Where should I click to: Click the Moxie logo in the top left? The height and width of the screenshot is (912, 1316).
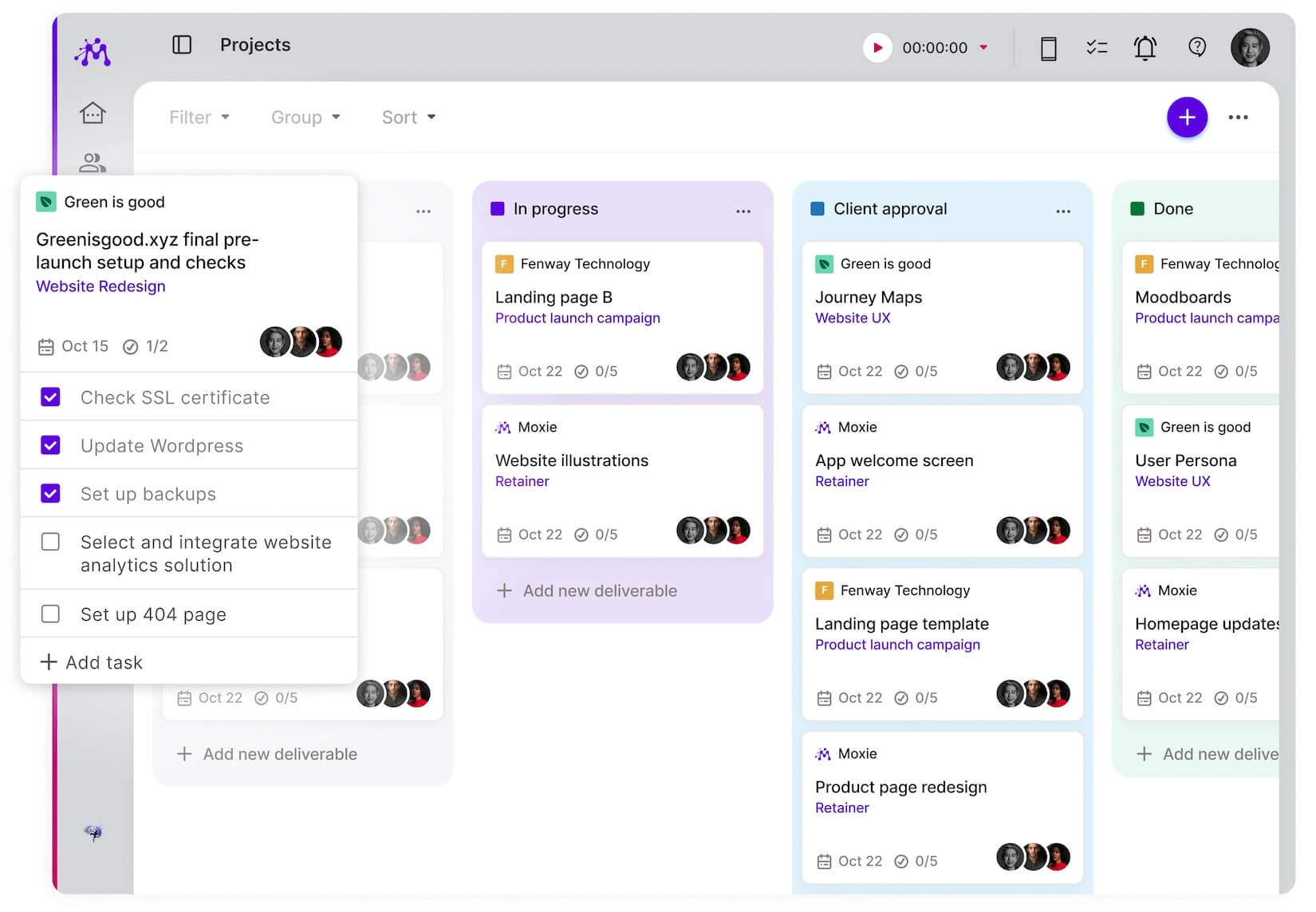pyautogui.click(x=92, y=50)
